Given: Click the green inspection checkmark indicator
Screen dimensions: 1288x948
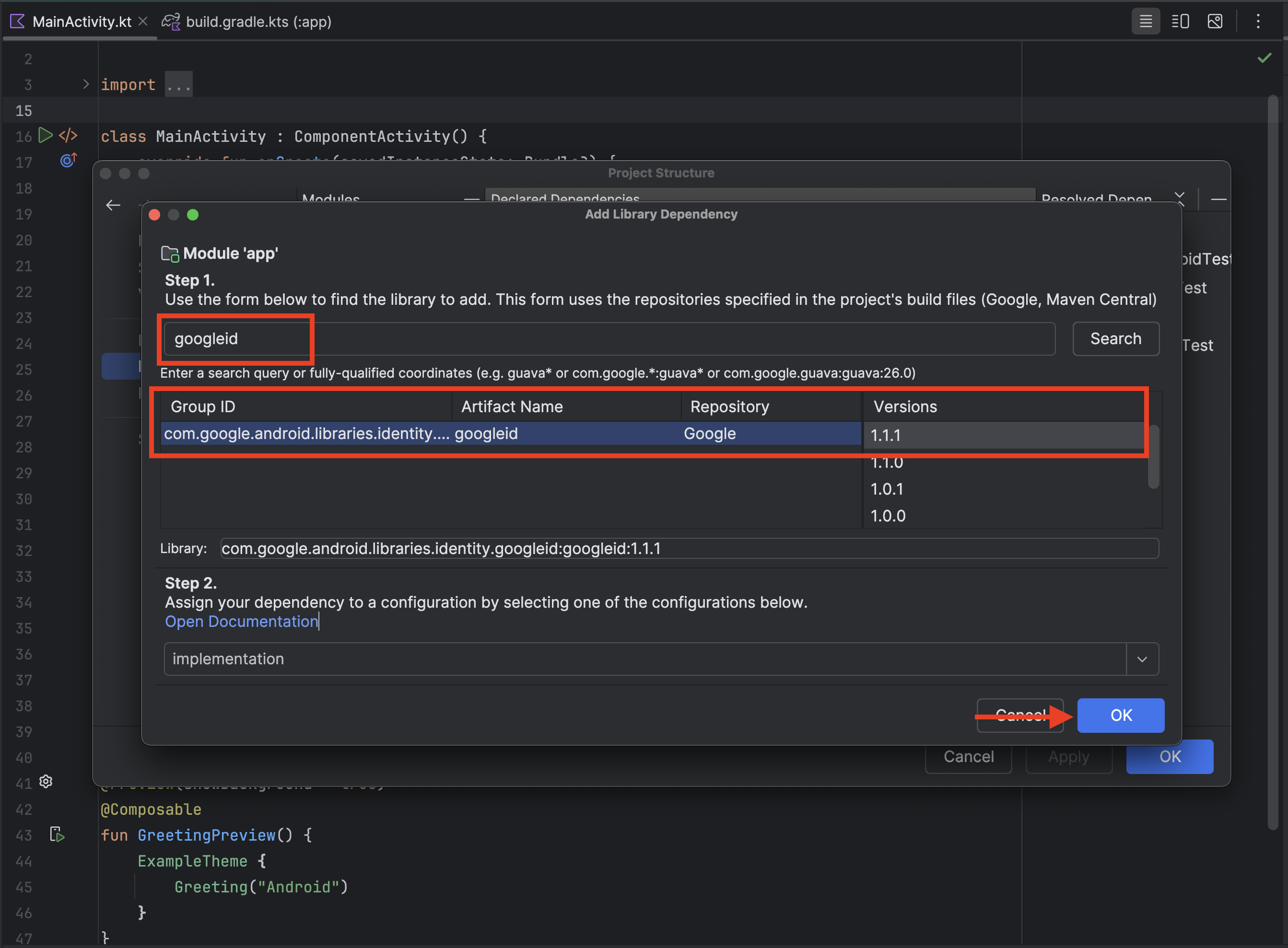Looking at the screenshot, I should tap(1264, 58).
